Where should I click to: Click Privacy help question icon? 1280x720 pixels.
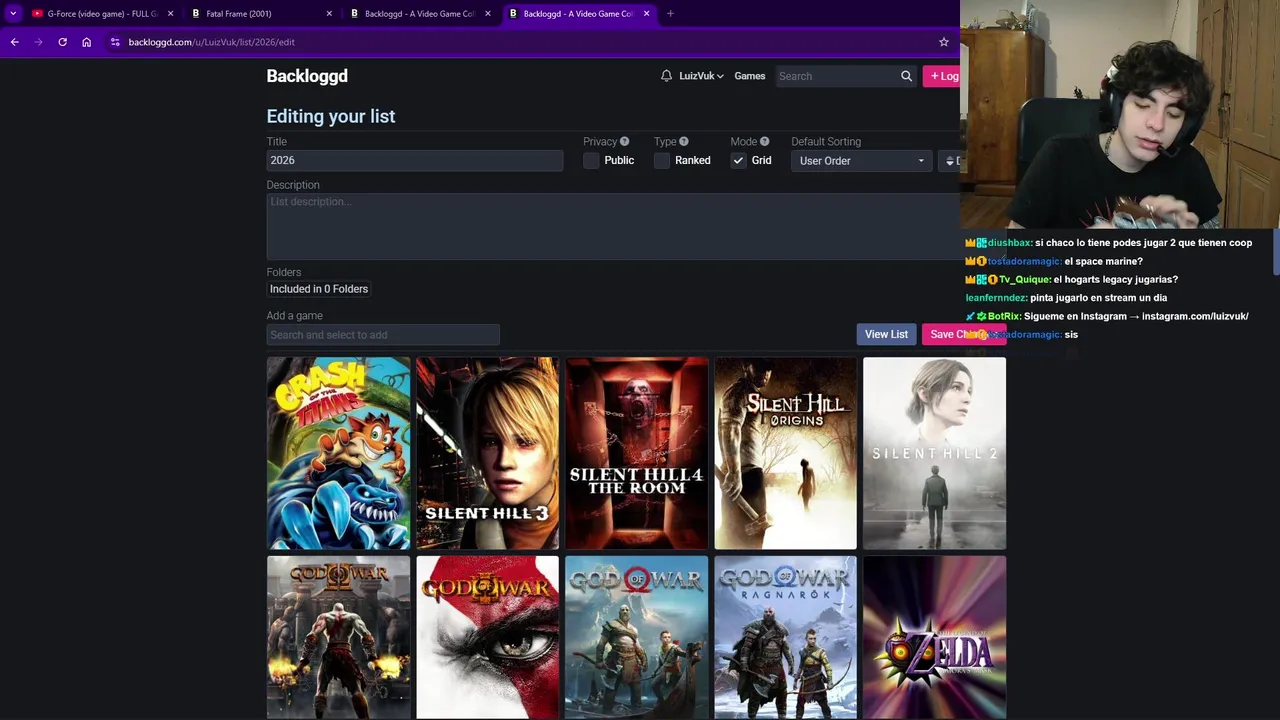tap(624, 142)
